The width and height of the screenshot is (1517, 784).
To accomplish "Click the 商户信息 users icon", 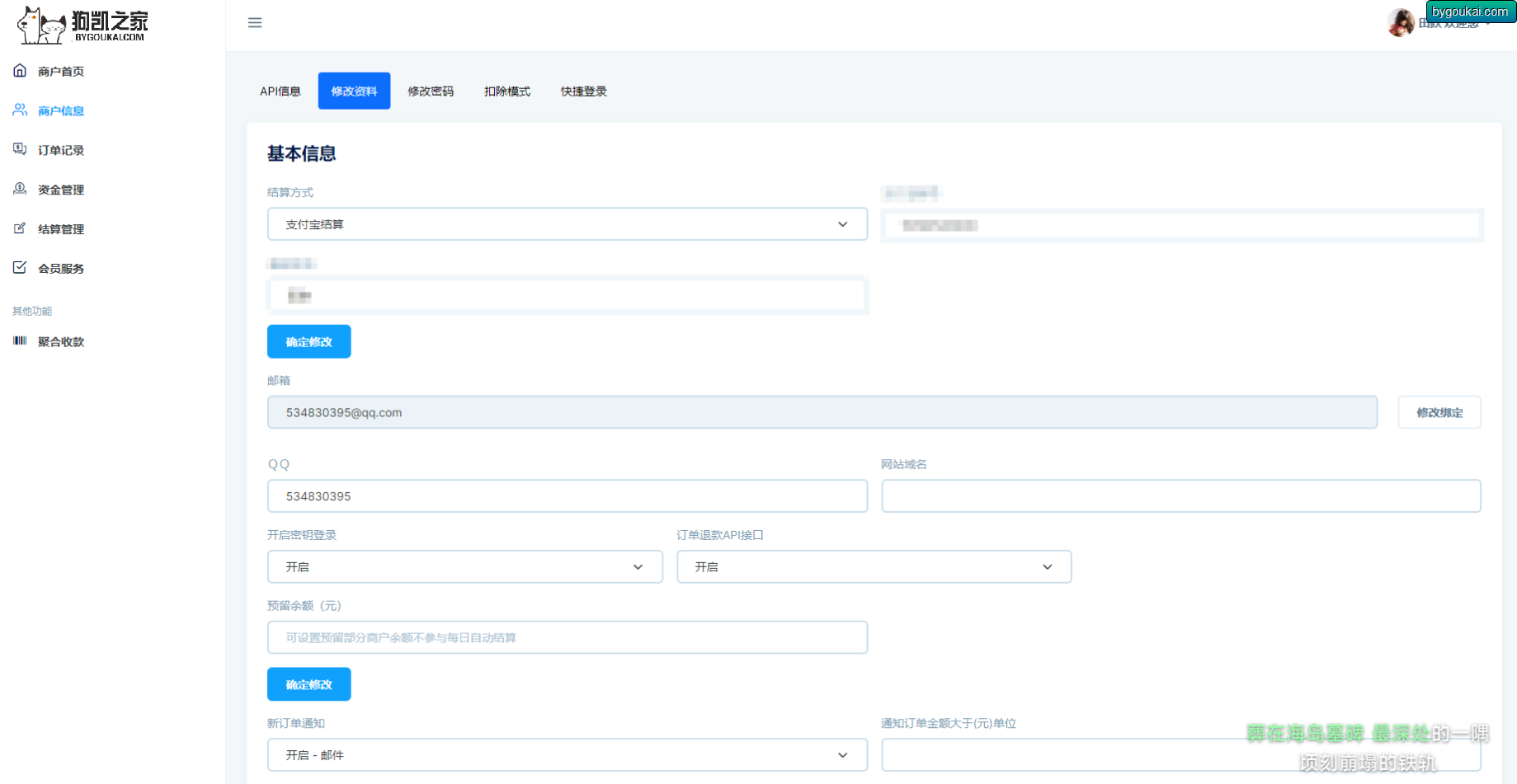I will click(20, 110).
